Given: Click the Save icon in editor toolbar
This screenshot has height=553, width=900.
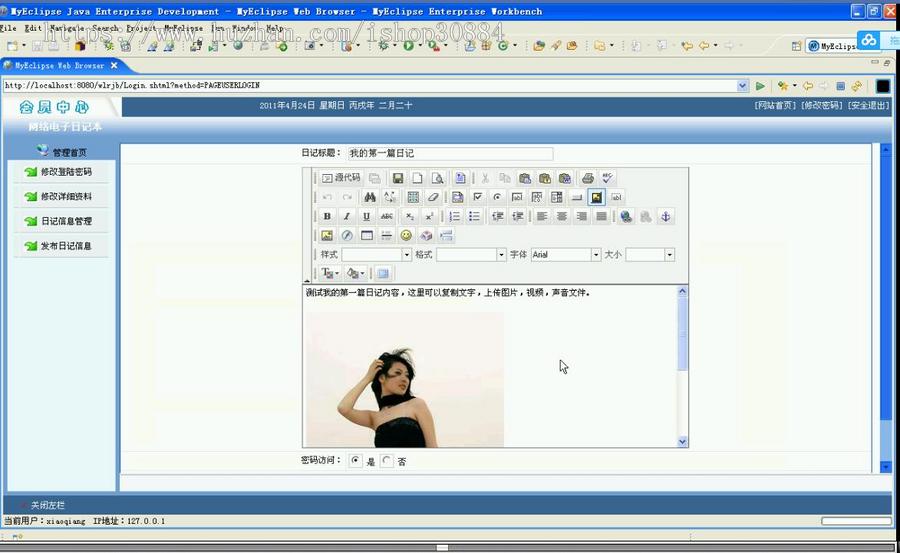Looking at the screenshot, I should point(397,178).
